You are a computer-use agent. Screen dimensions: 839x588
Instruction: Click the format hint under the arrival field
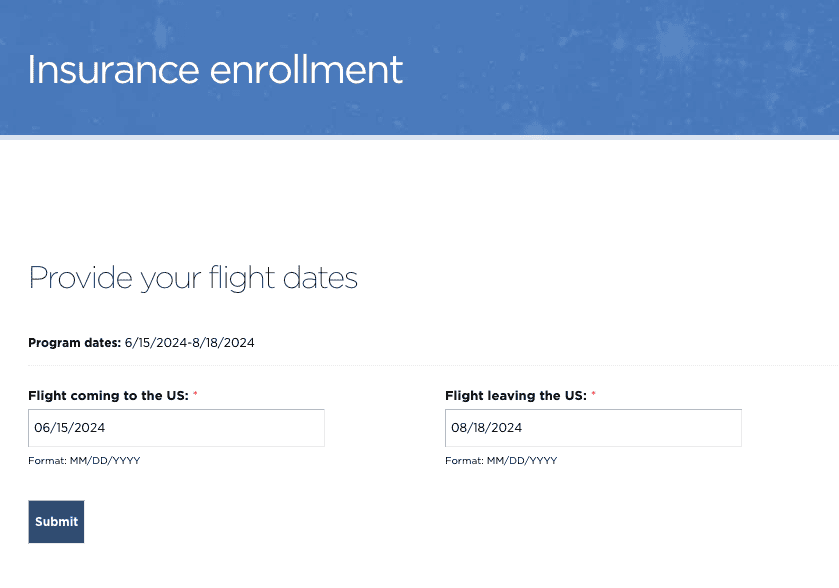pyautogui.click(x=84, y=461)
